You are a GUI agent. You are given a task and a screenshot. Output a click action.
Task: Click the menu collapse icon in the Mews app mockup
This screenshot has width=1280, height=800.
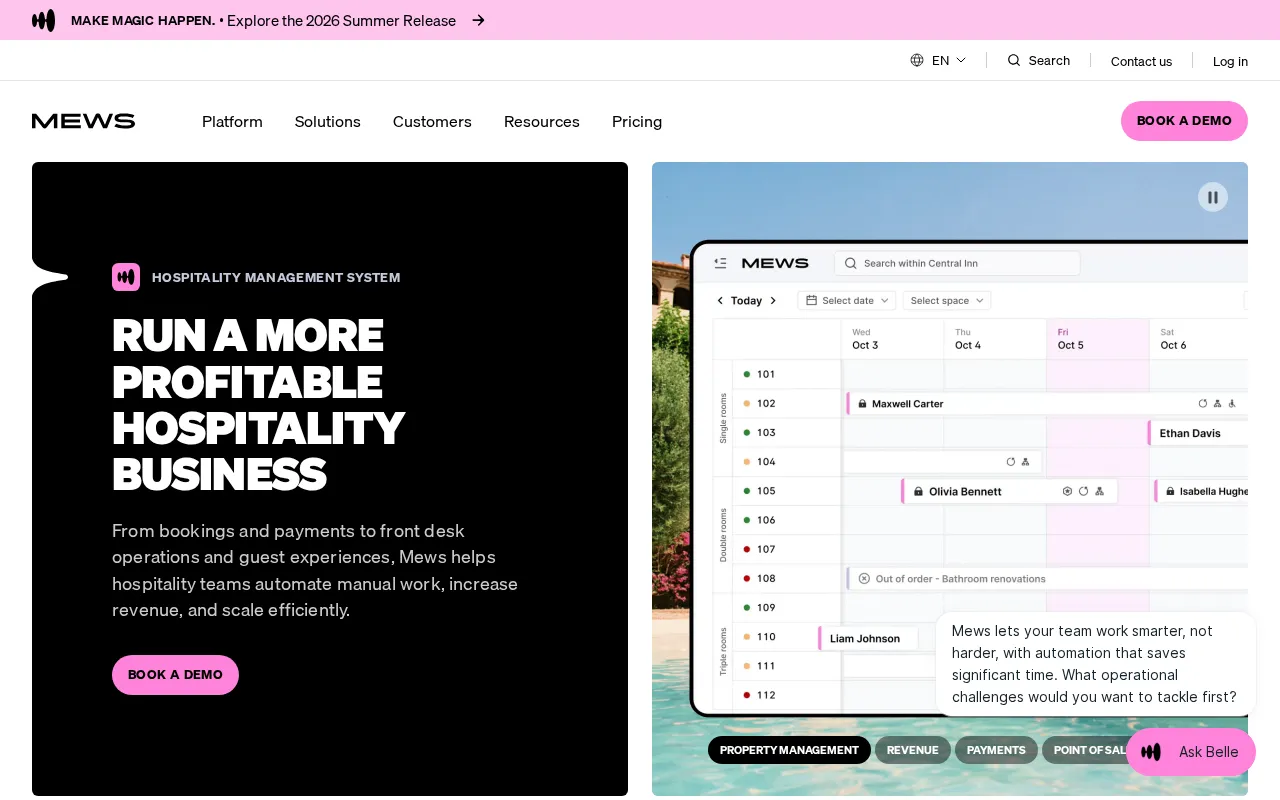720,263
